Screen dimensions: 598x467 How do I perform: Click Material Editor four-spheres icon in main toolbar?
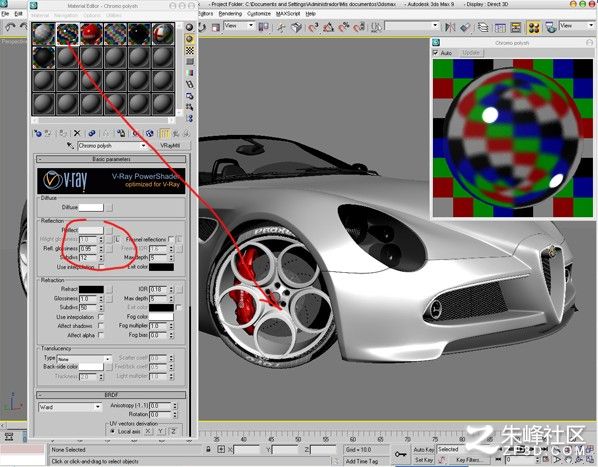[x=534, y=27]
